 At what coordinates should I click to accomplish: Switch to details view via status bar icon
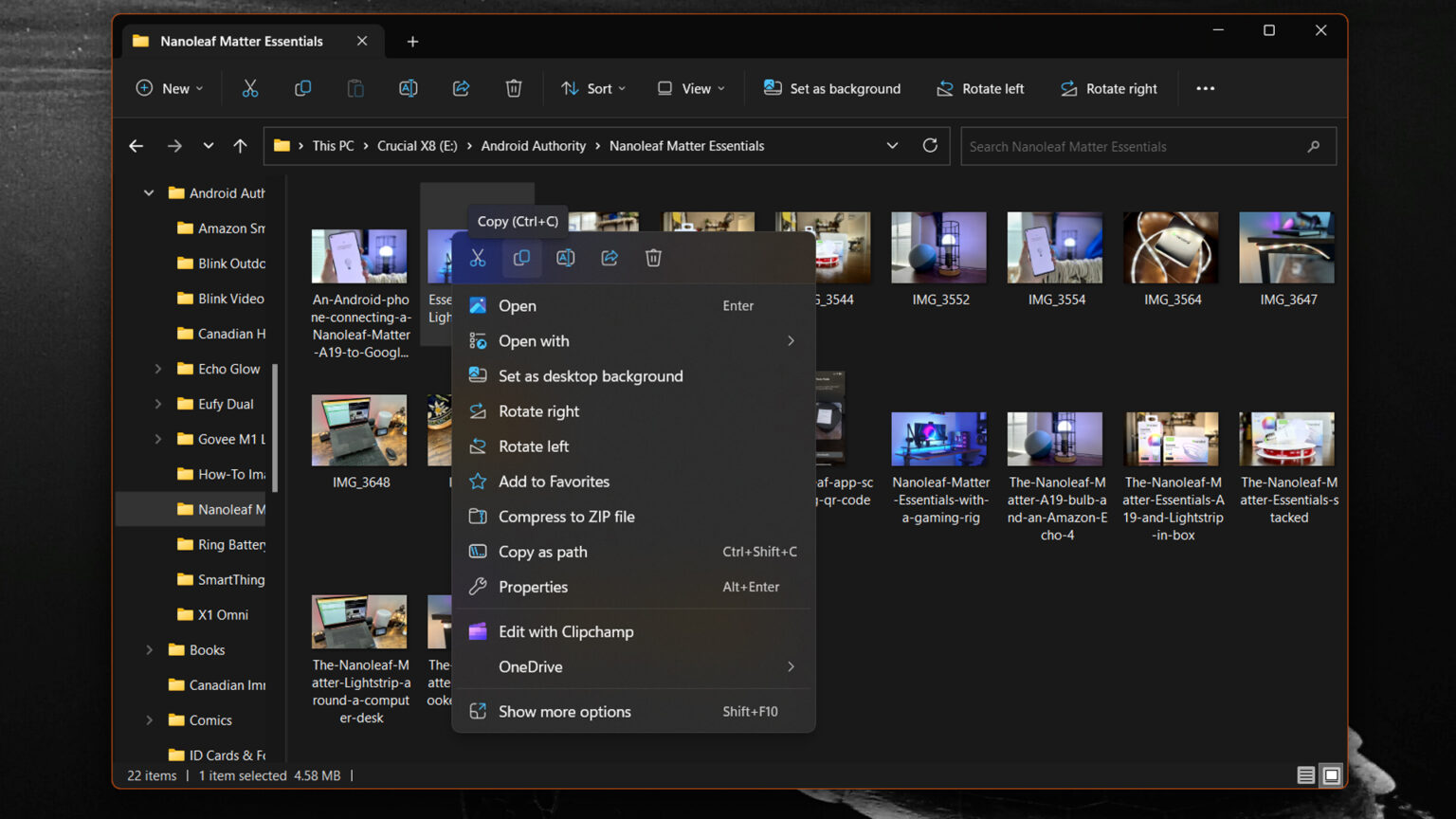[1305, 774]
